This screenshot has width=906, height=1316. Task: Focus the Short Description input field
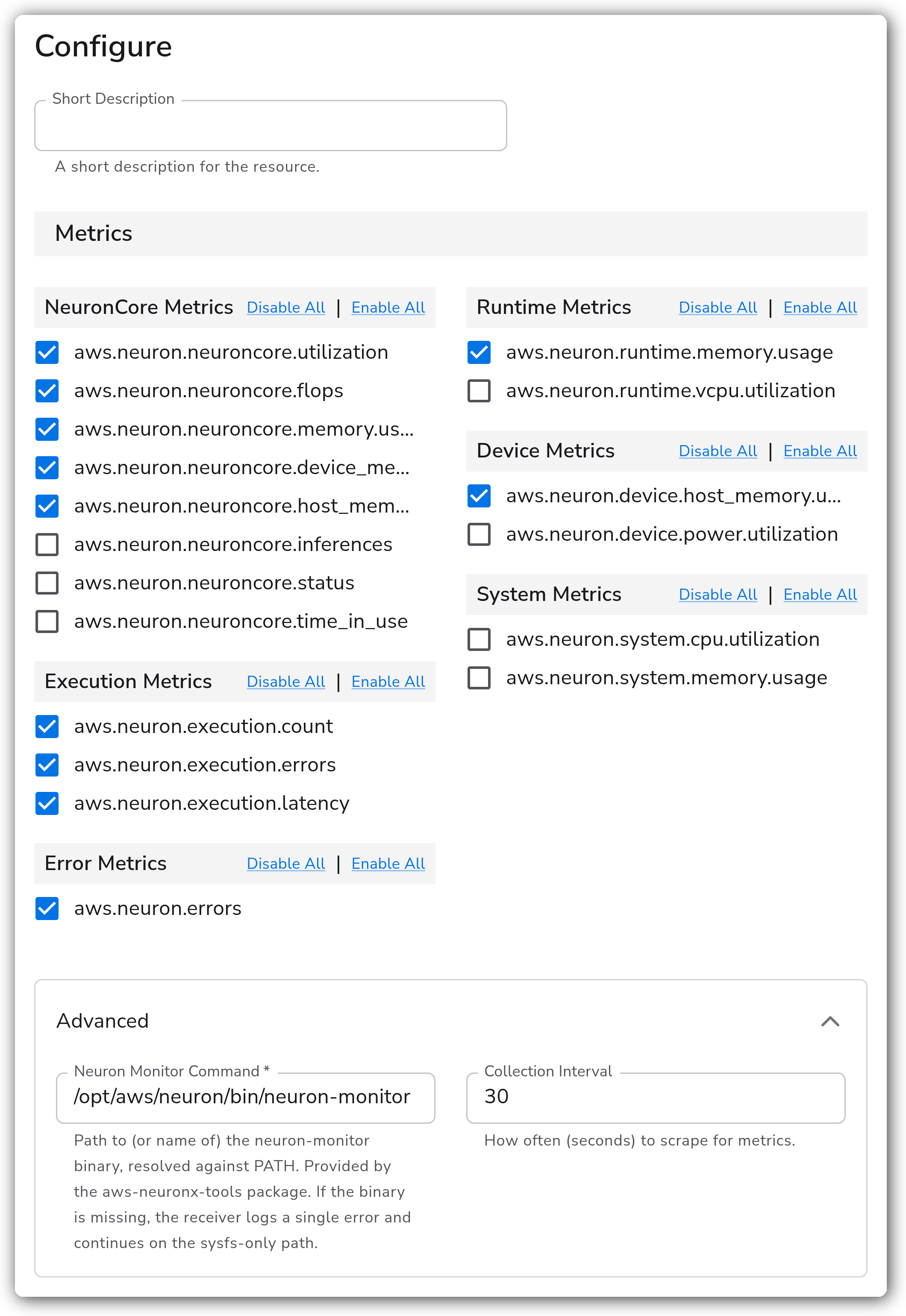271,126
